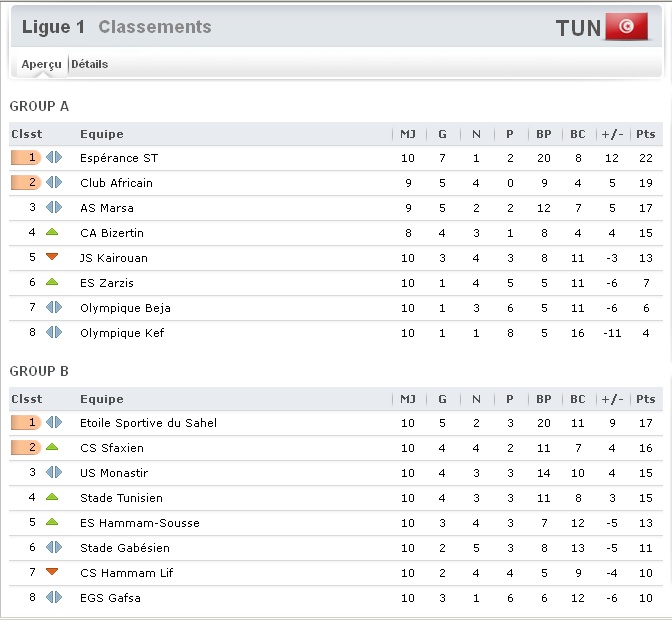Screen dimensions: 672x620
Task: Click the Pts column header in Group A
Action: click(x=646, y=134)
